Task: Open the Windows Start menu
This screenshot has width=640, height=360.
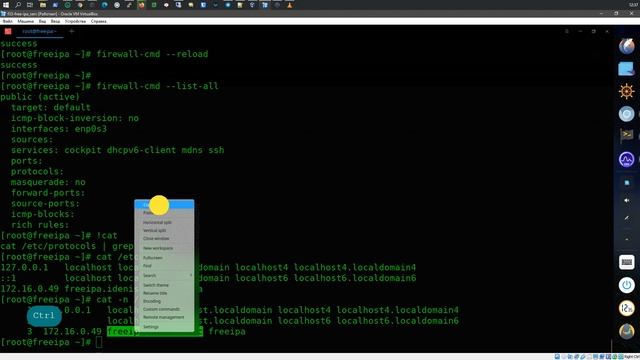Action: 6,5
